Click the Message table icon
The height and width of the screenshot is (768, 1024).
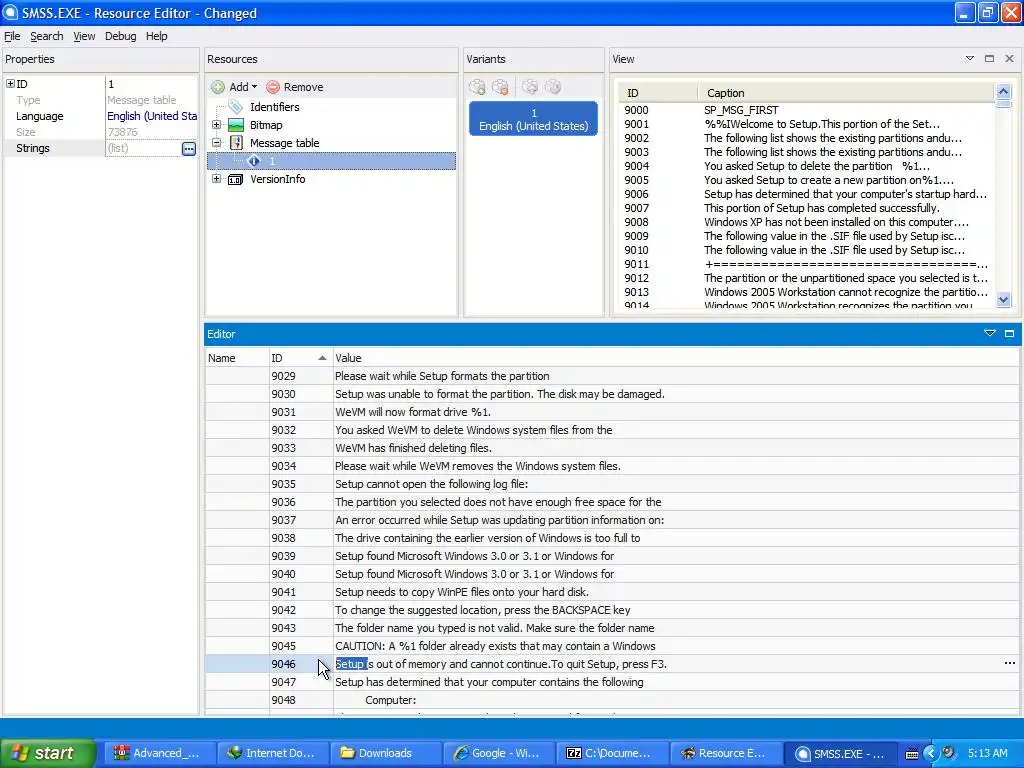coord(236,142)
